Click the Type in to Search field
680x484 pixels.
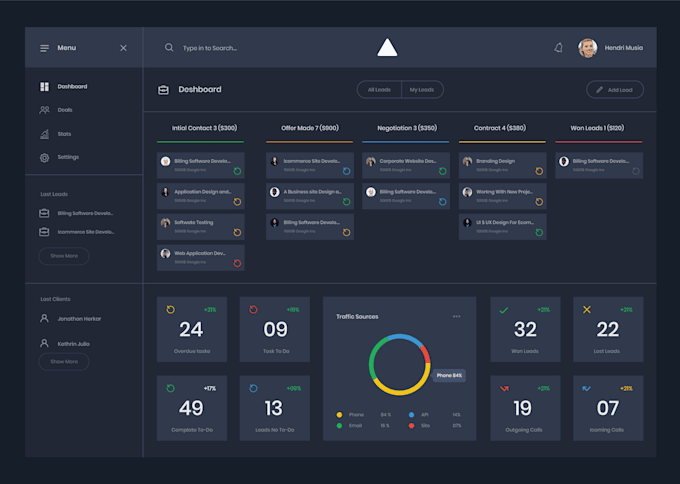(210, 48)
